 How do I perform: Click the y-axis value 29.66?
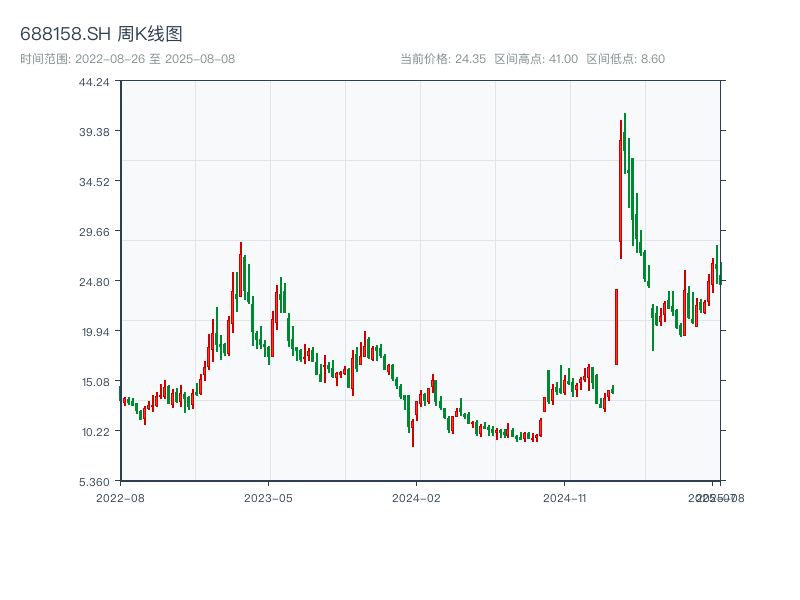pyautogui.click(x=94, y=232)
